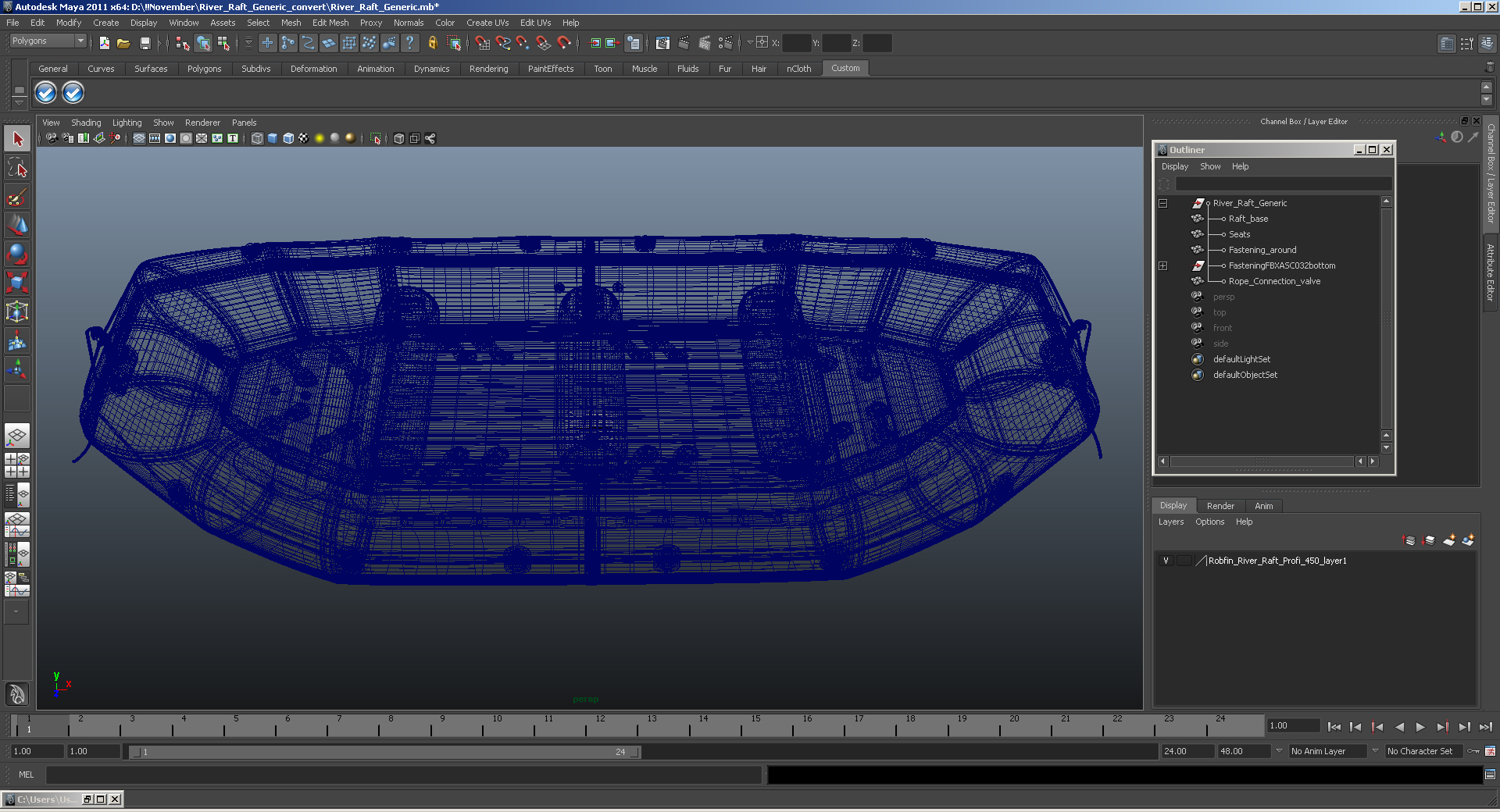
Task: Open Outliner Show menu
Action: click(x=1210, y=166)
